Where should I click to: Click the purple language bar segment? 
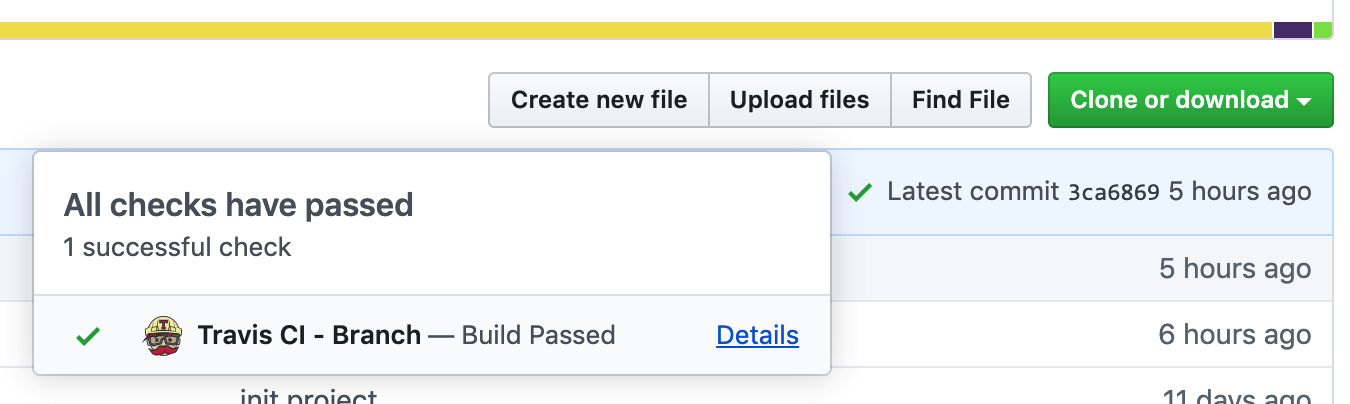(x=1292, y=30)
